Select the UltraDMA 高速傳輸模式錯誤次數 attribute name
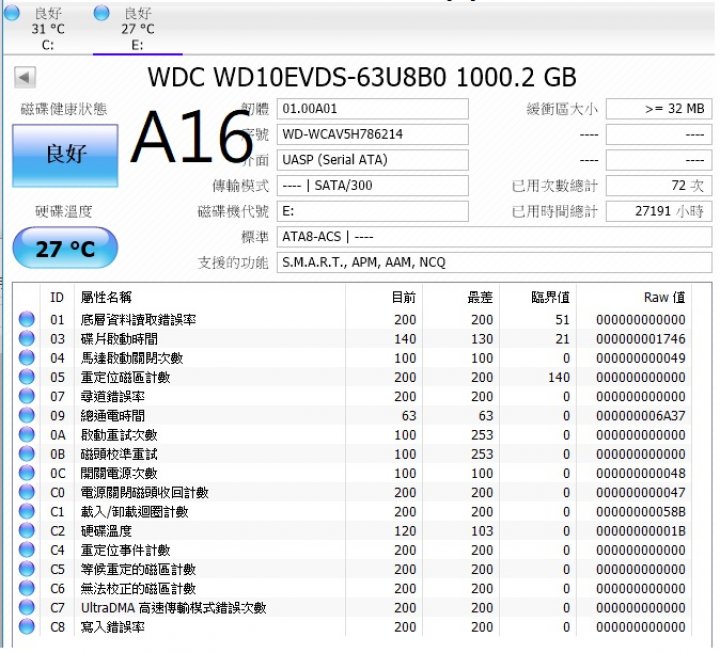Viewport: 720px width, 653px height. click(x=174, y=608)
